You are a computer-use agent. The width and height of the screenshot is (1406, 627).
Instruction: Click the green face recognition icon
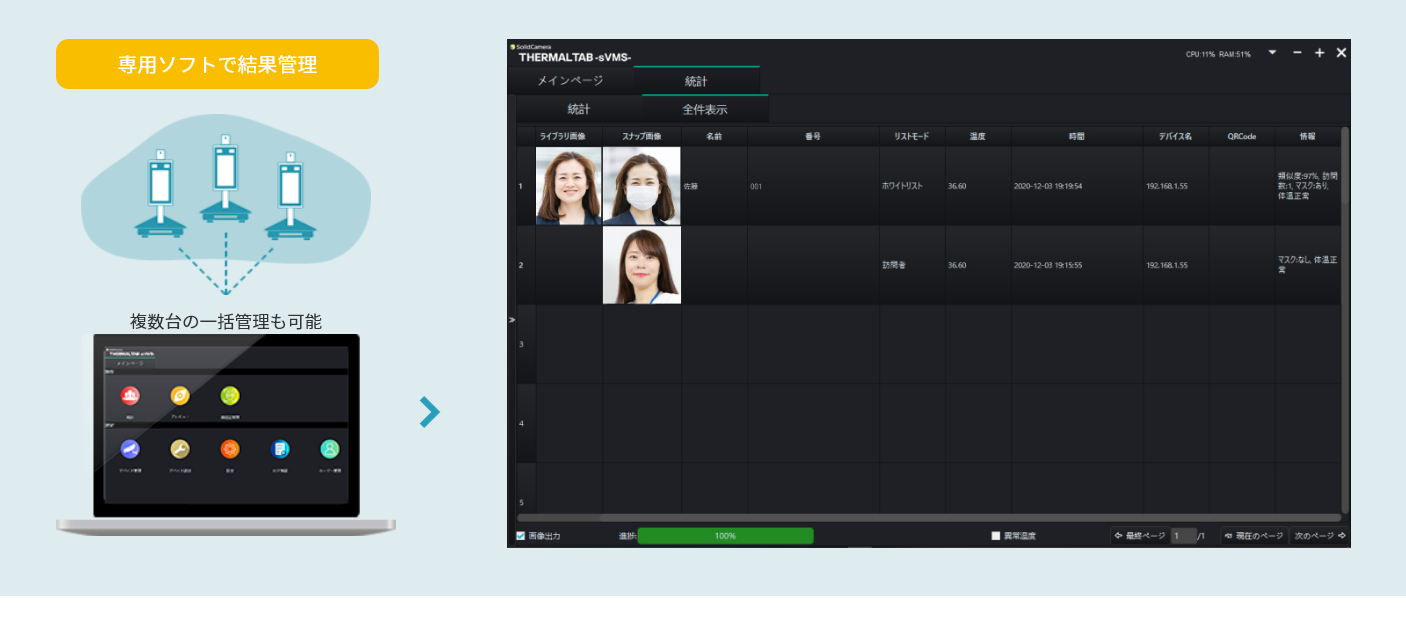pyautogui.click(x=230, y=396)
